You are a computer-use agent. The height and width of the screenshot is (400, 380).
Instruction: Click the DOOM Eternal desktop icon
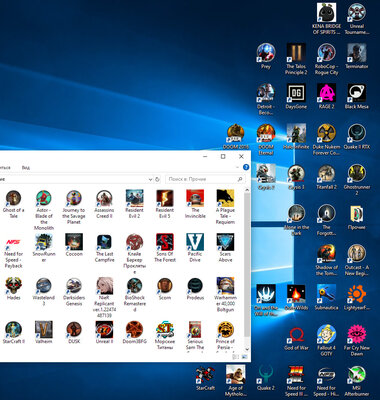pyautogui.click(x=266, y=139)
